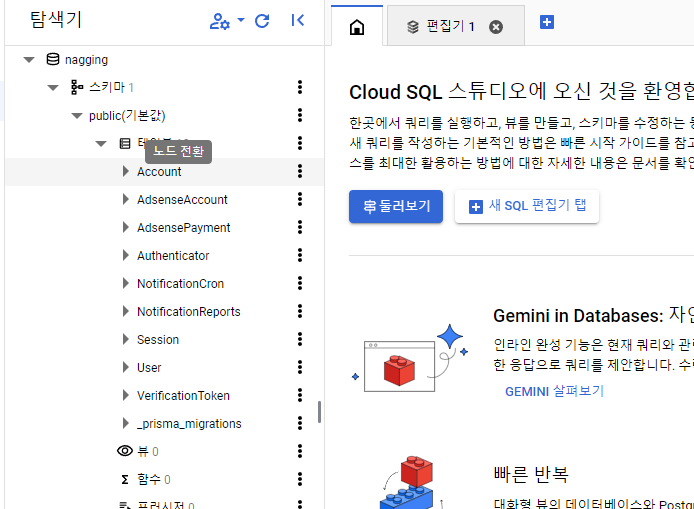Viewport: 694px width, 509px height.
Task: Open more options for 스키마
Action: [x=300, y=87]
